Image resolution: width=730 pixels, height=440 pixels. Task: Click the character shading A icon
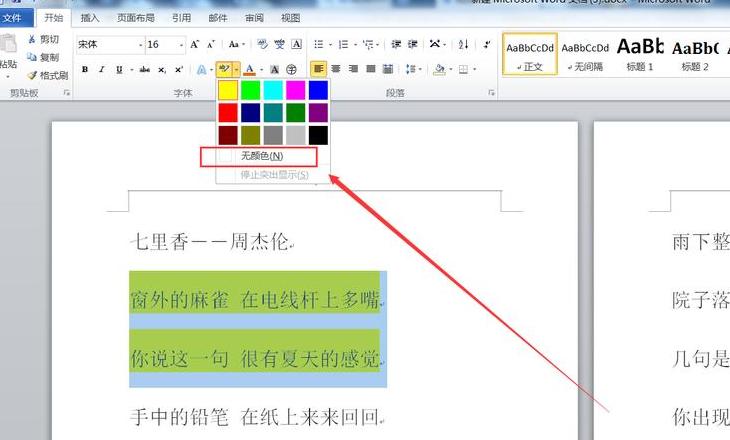click(x=274, y=70)
